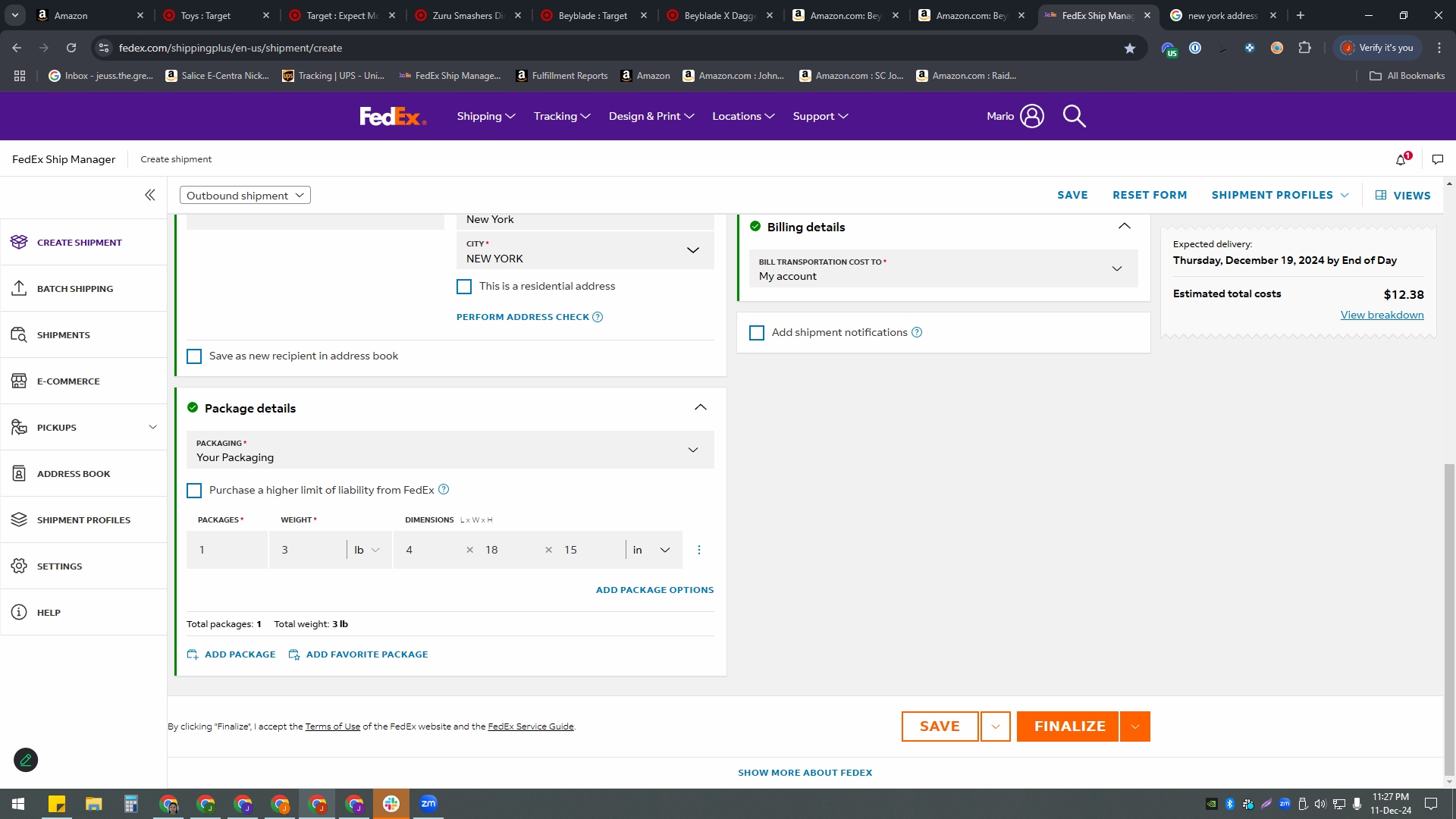Screen dimensions: 1456x819
Task: Click help icon beside liability from FedEx
Action: coord(444,490)
